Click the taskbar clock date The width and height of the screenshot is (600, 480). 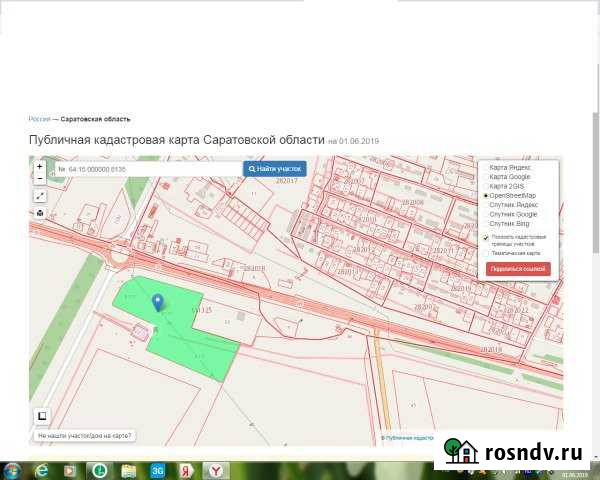(574, 475)
